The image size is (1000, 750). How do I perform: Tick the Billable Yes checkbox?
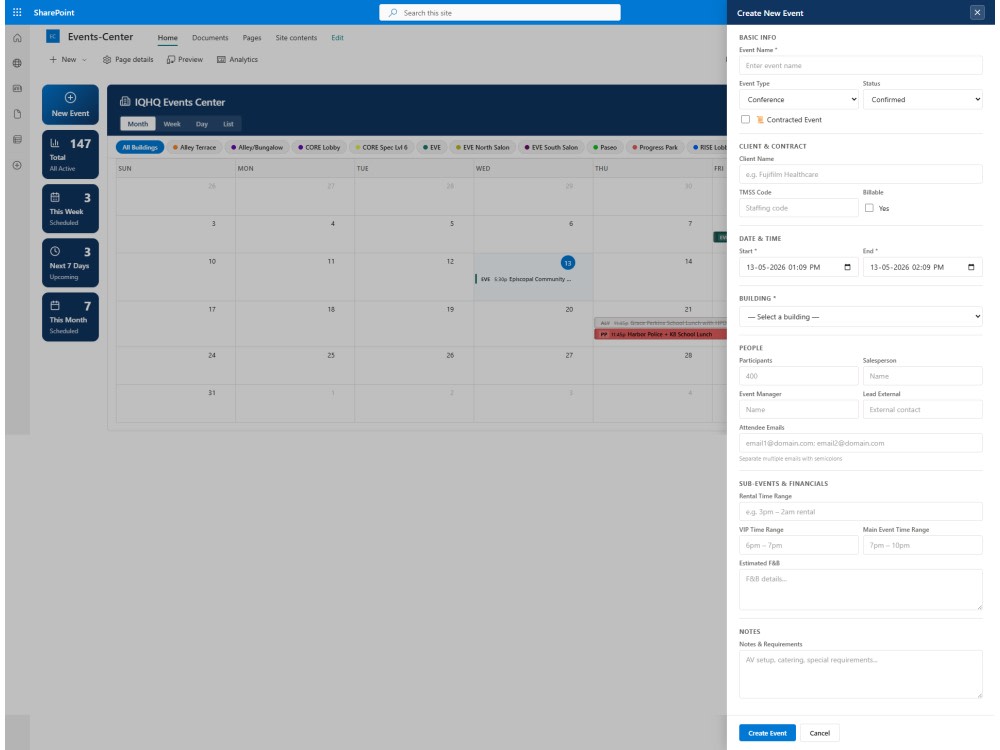click(x=869, y=208)
